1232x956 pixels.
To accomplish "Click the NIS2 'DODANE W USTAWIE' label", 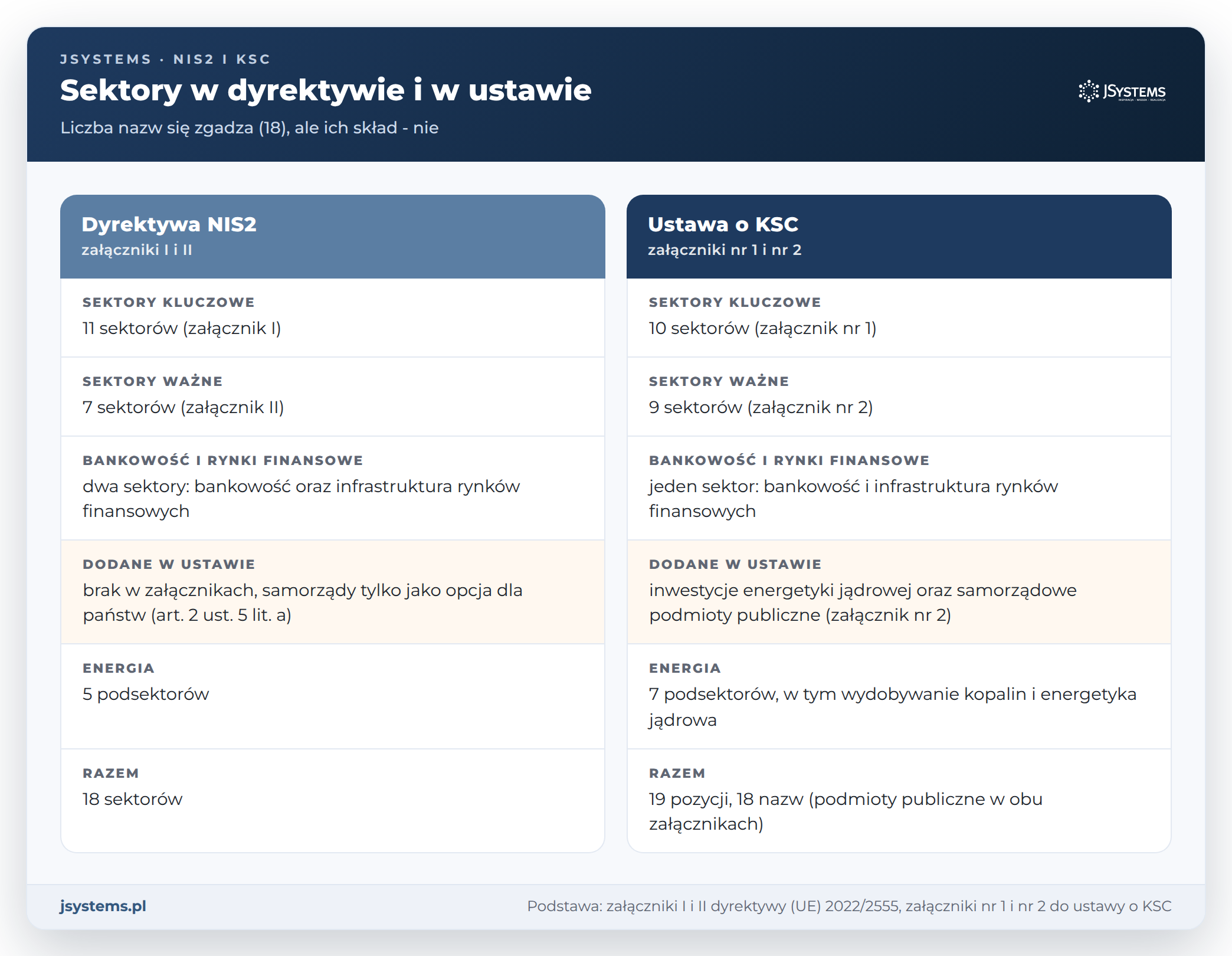I will [169, 564].
